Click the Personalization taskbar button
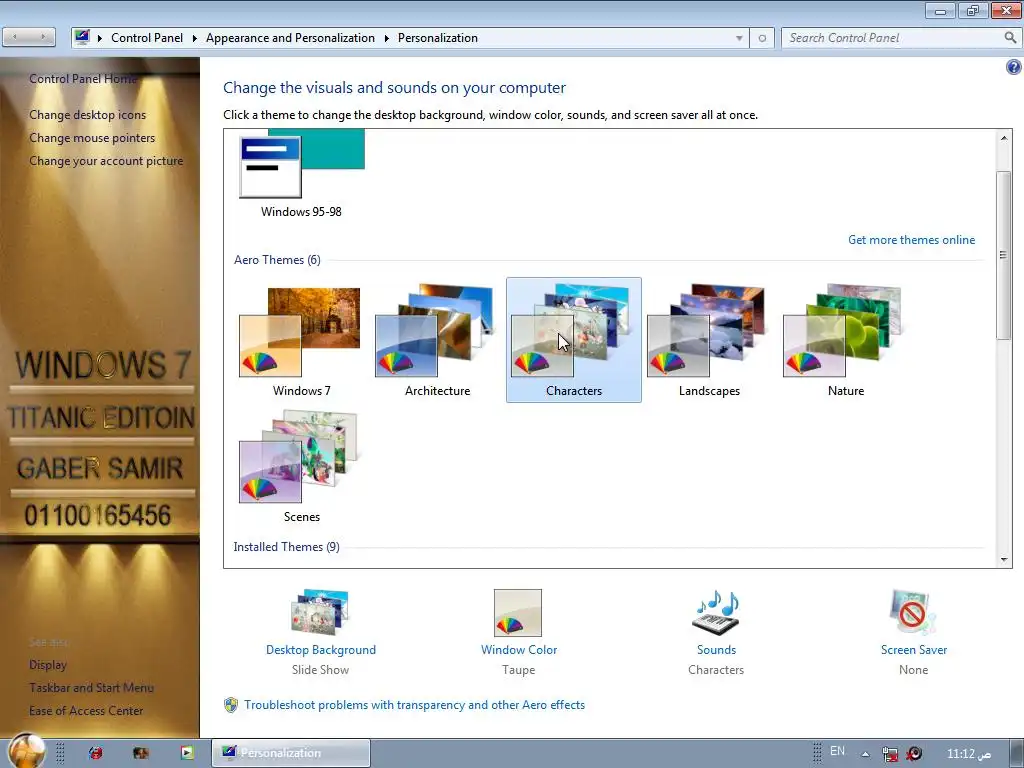Viewport: 1024px width, 768px height. pos(291,753)
